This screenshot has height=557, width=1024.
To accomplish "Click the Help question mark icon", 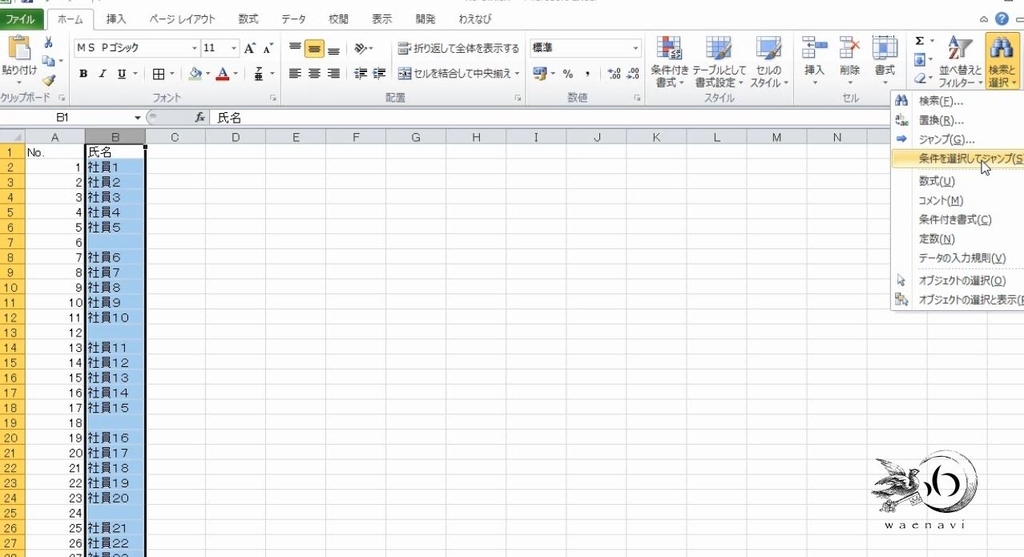I will coord(1002,19).
